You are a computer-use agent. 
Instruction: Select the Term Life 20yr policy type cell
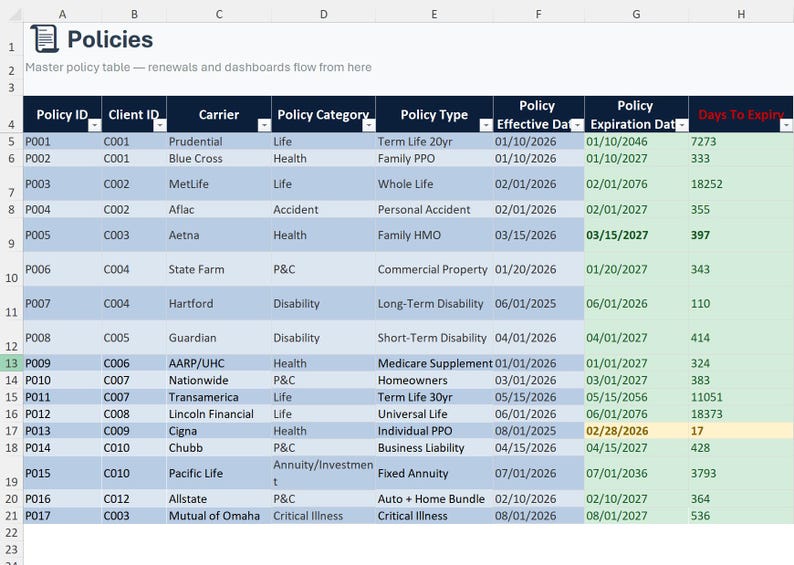click(434, 141)
